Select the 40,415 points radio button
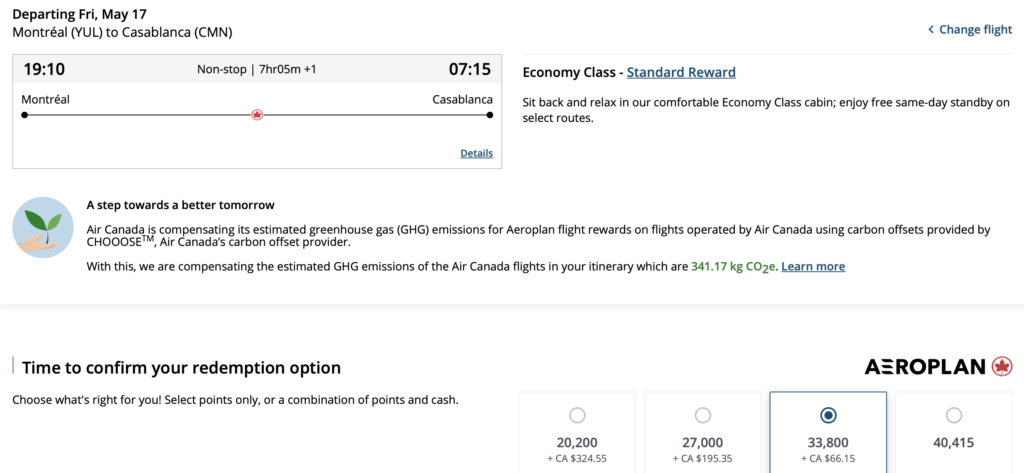1024x473 pixels. [x=954, y=415]
